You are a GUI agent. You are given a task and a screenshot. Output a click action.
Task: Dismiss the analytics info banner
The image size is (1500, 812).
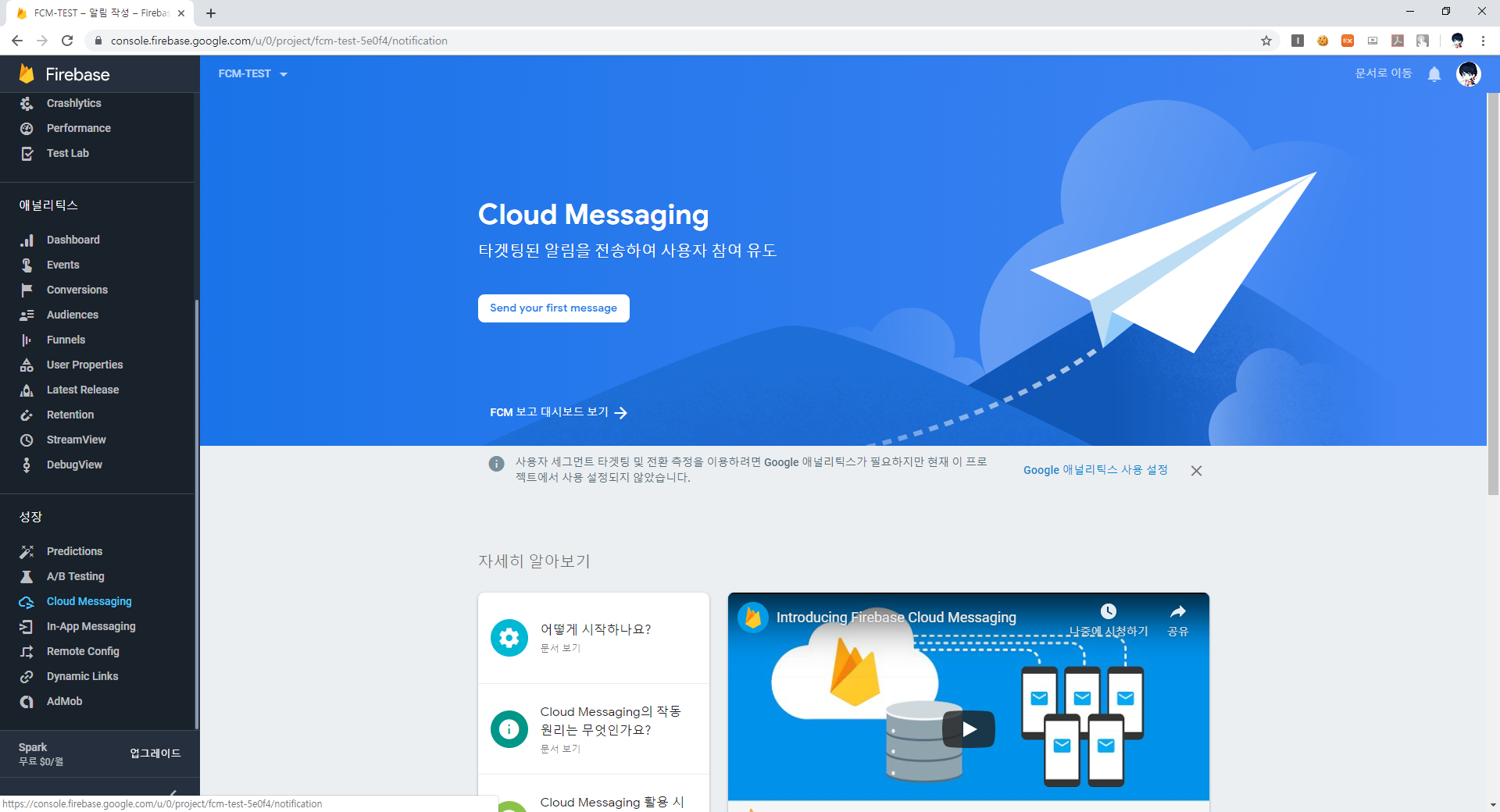tap(1196, 471)
